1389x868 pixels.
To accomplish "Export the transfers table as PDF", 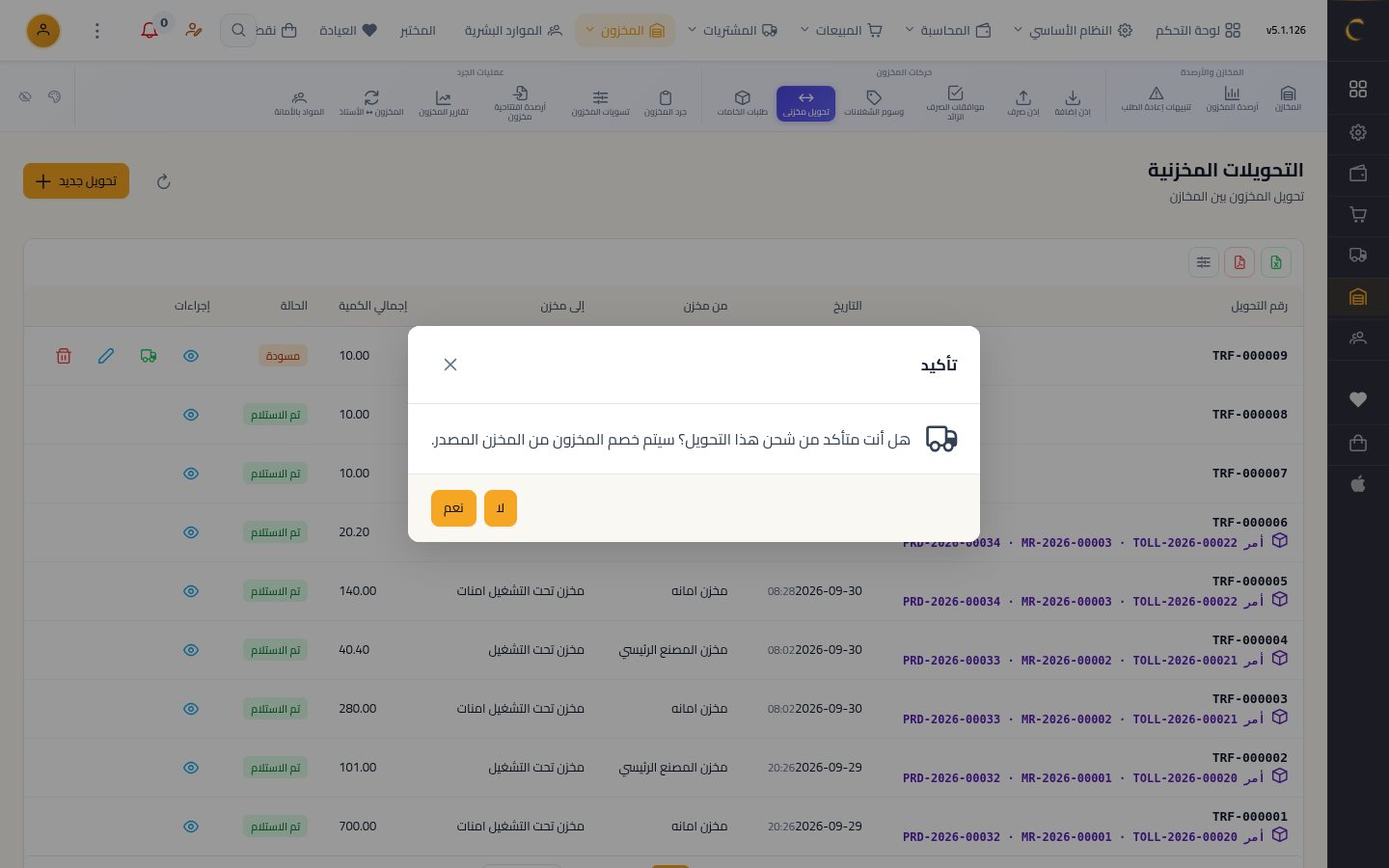I will pyautogui.click(x=1239, y=262).
